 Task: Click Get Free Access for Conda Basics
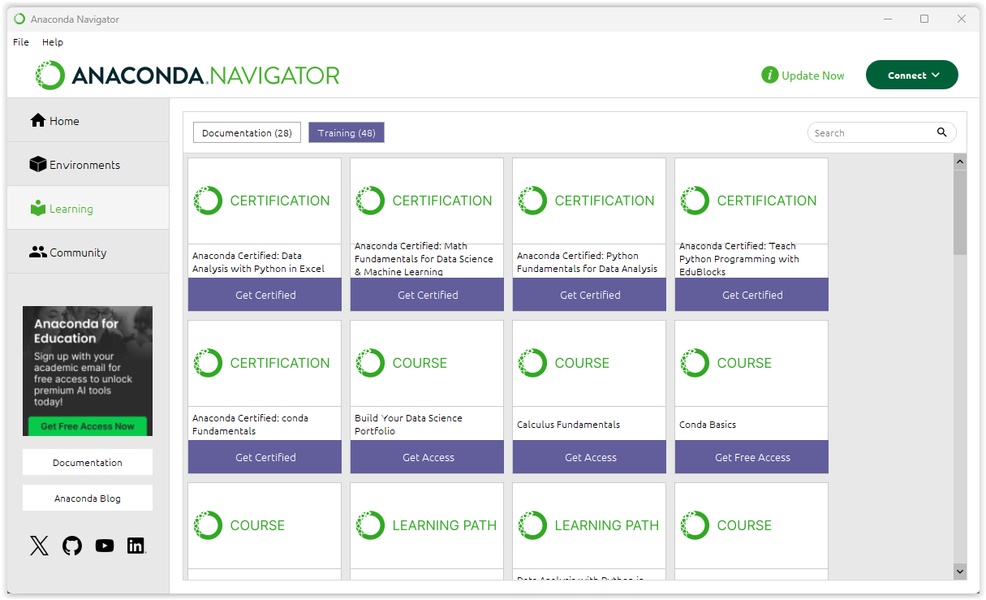(x=752, y=457)
